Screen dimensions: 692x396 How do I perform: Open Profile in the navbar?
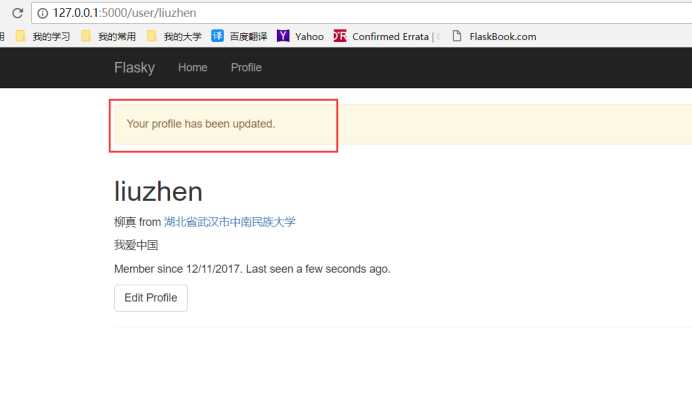[x=246, y=68]
